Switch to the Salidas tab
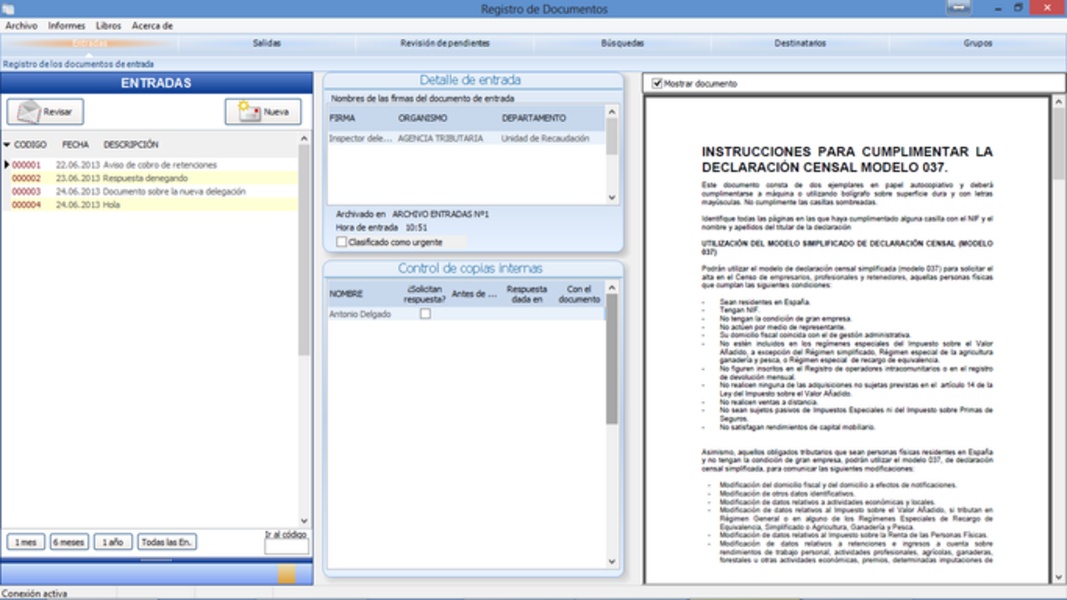1067x600 pixels. tap(267, 44)
